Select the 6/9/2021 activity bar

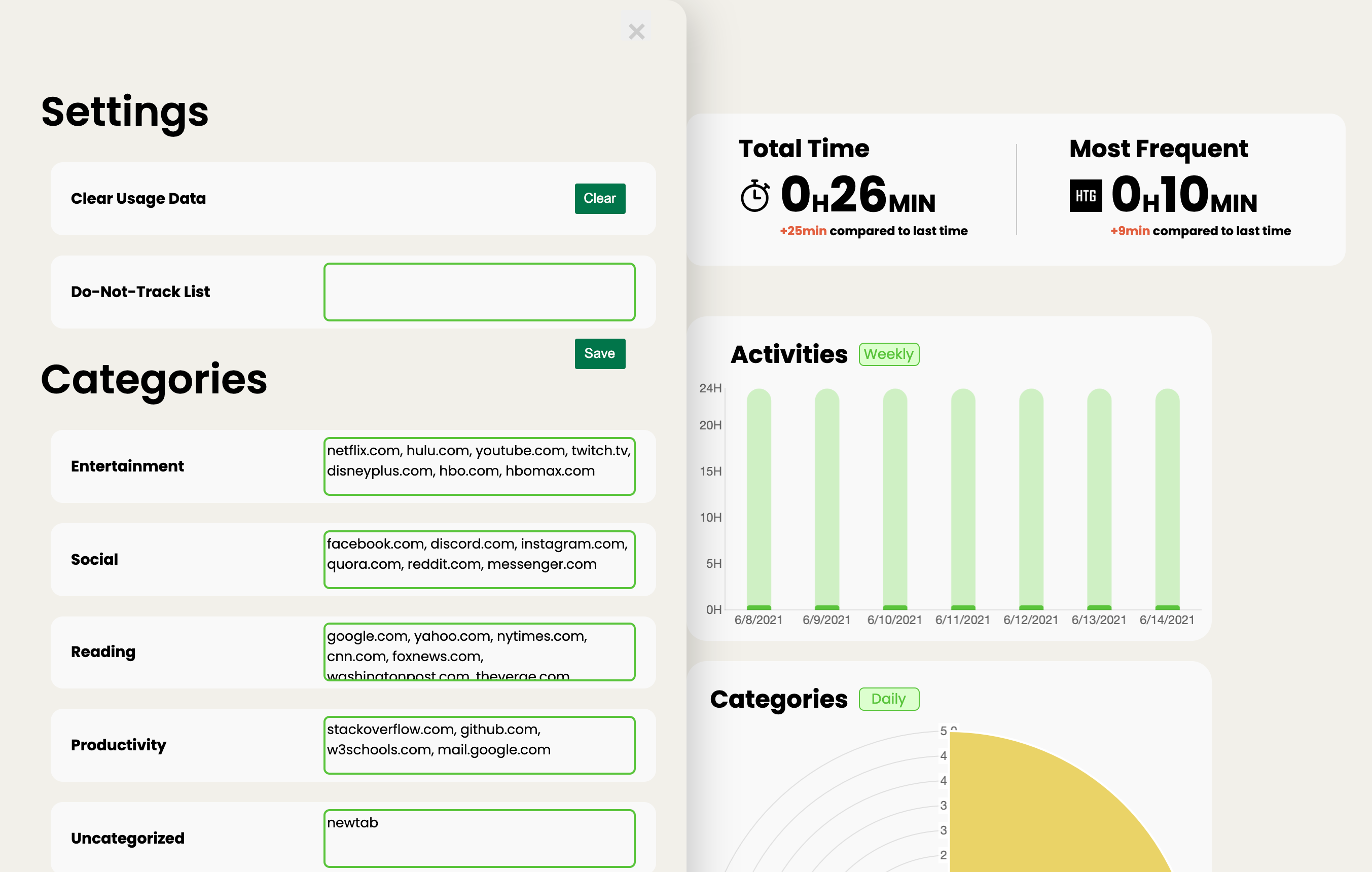827,499
